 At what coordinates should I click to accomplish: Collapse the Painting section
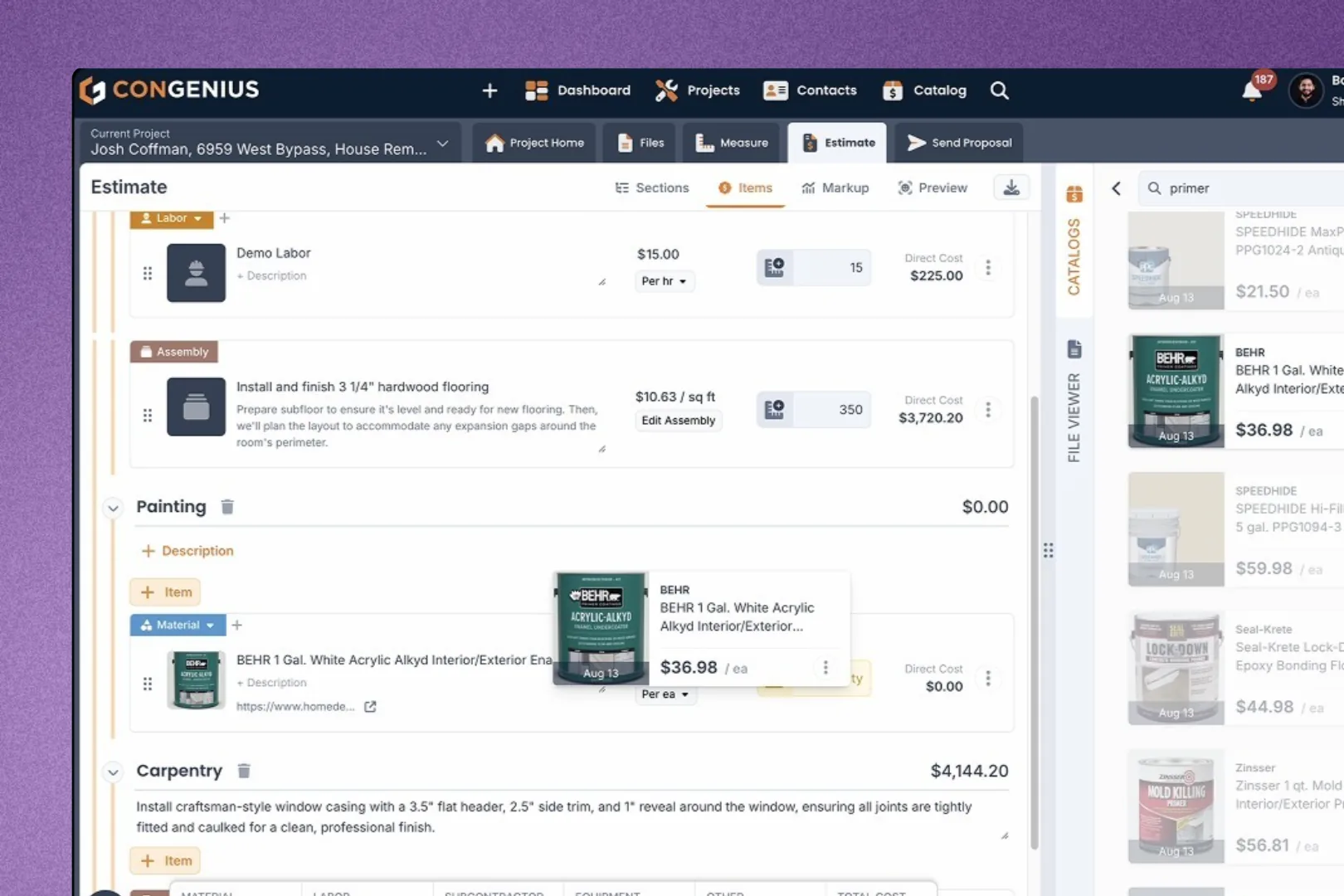(113, 508)
